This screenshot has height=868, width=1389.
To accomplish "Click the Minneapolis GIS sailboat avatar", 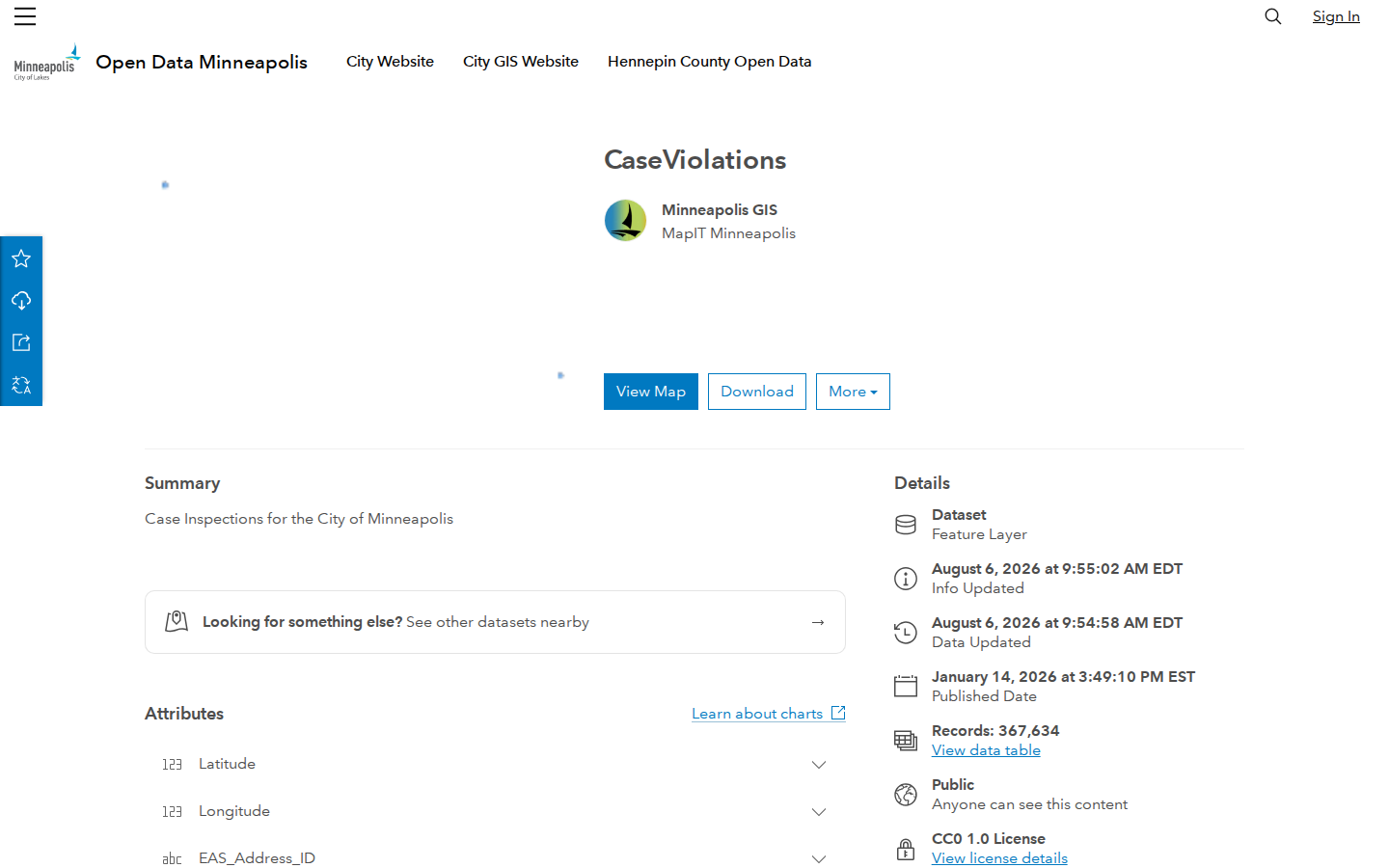I will [x=625, y=221].
